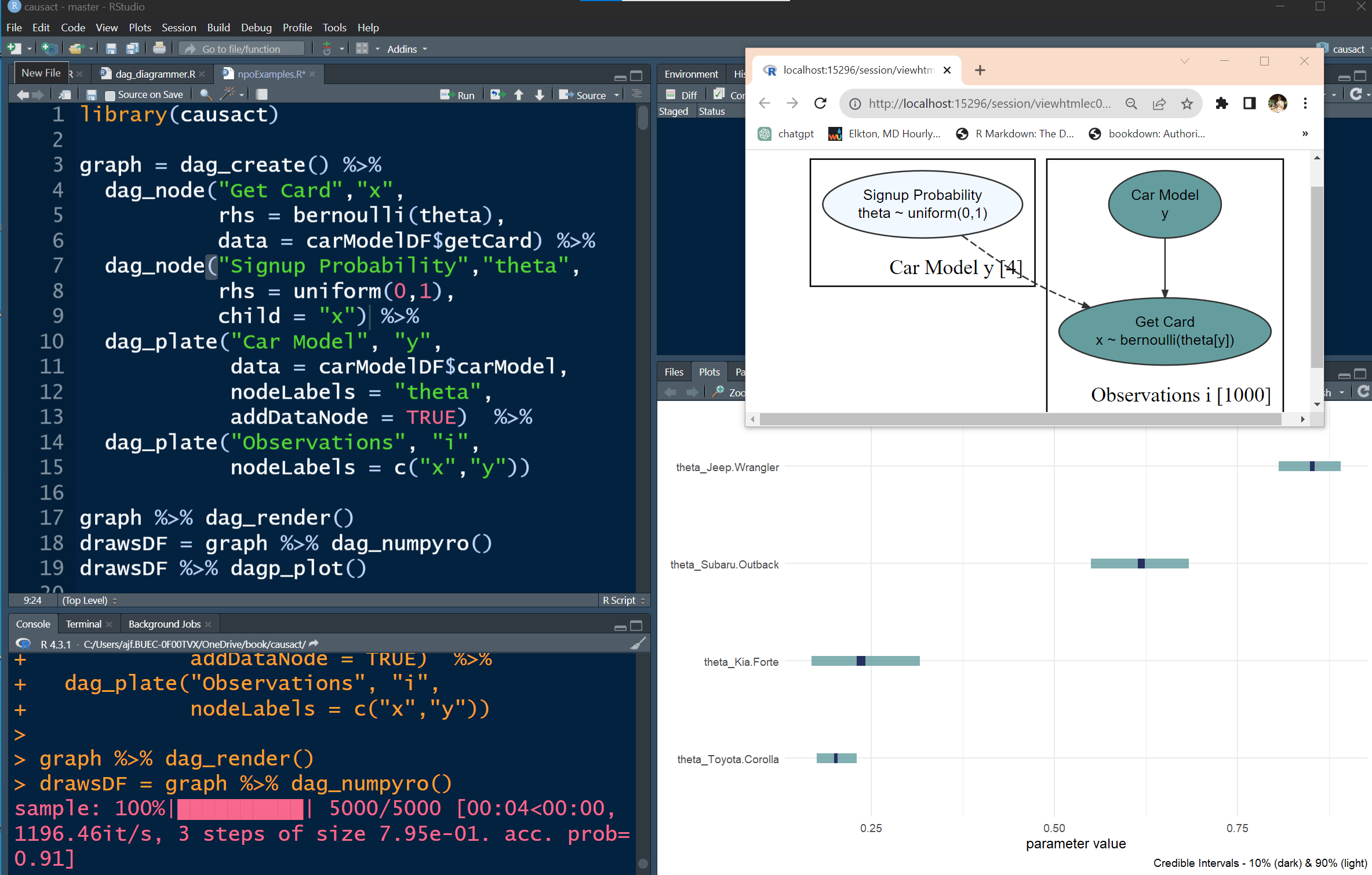Click the save all documents icon
The height and width of the screenshot is (875, 1372).
click(133, 49)
